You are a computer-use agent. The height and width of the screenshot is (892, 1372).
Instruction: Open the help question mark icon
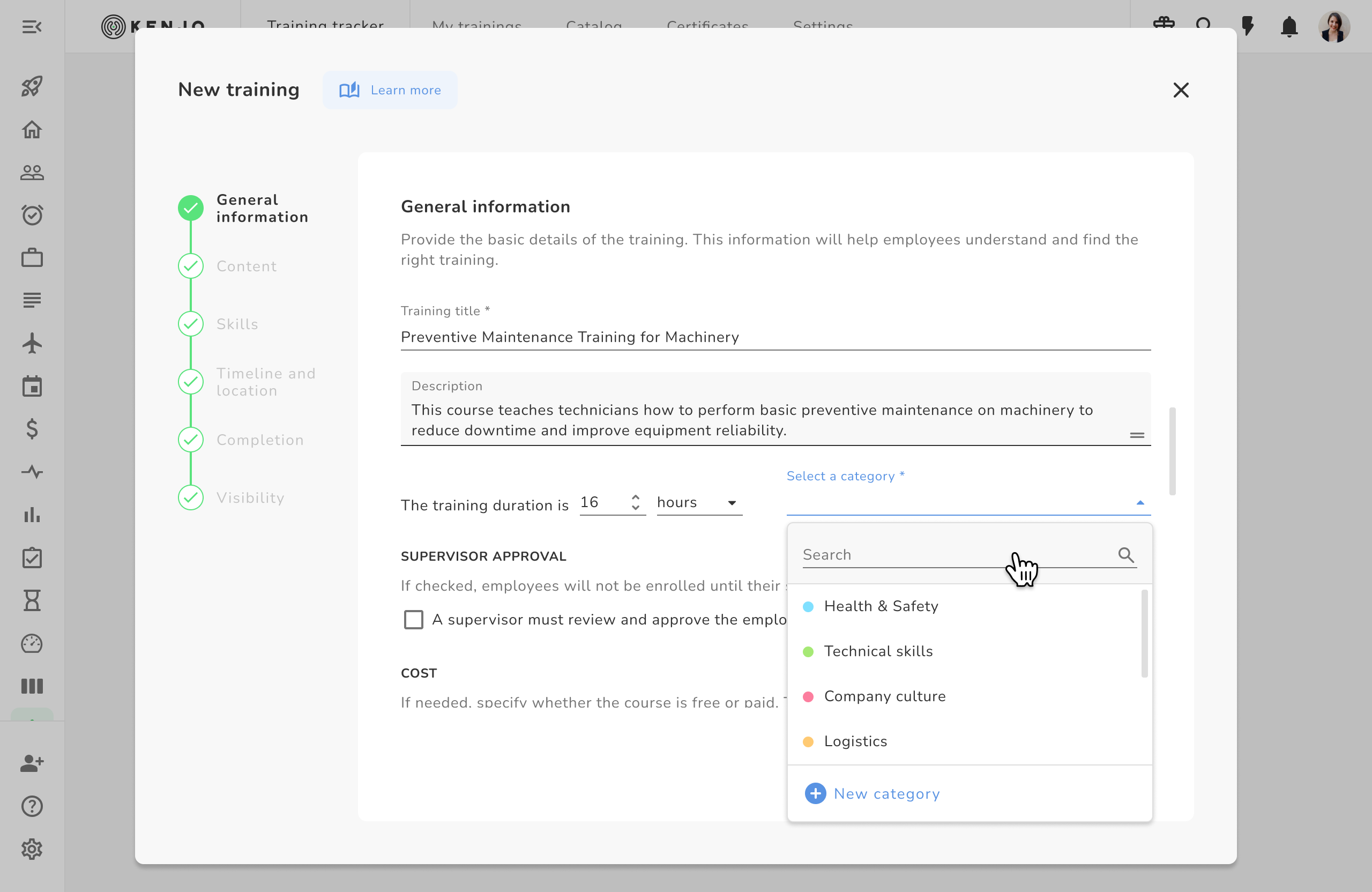pyautogui.click(x=32, y=806)
